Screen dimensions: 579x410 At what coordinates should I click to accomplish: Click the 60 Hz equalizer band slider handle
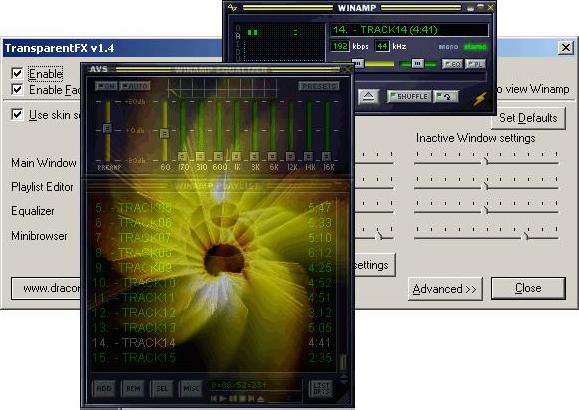click(165, 133)
